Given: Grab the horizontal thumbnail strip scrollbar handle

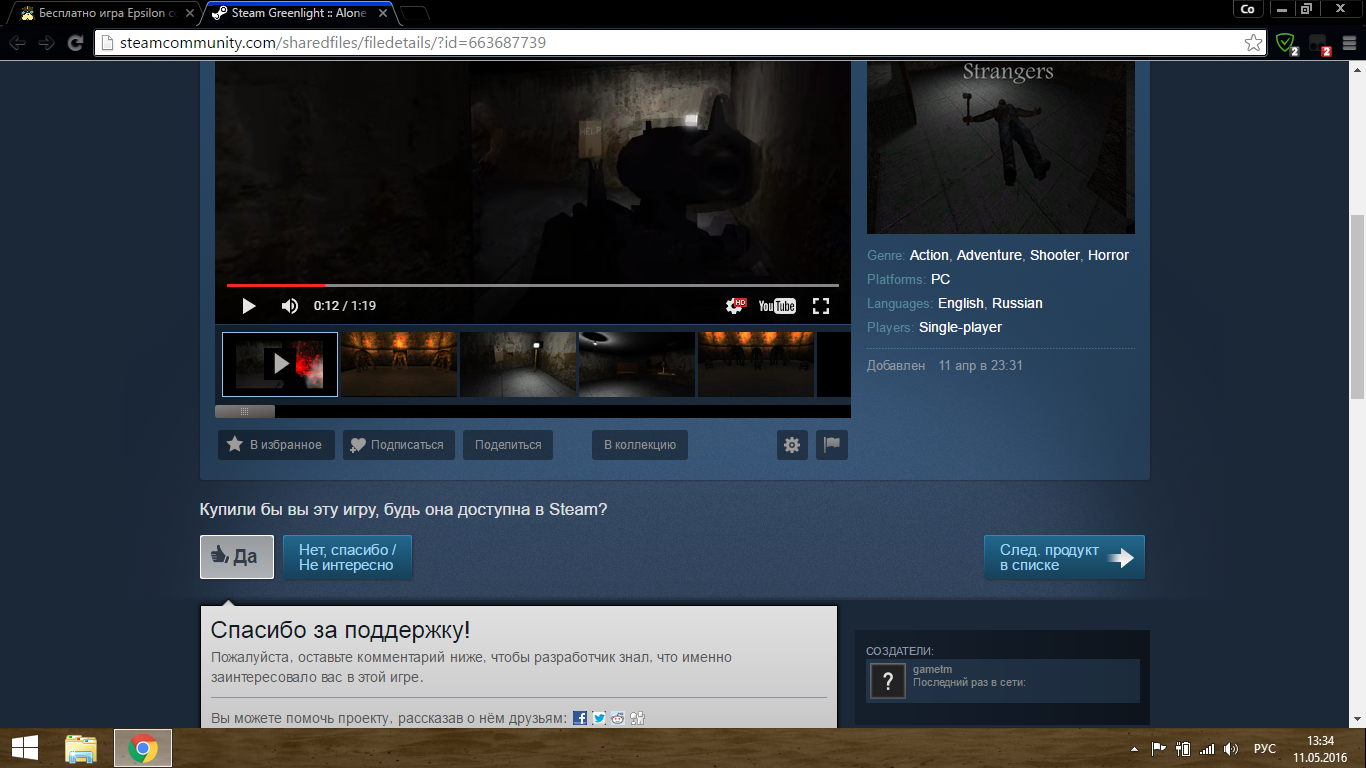Looking at the screenshot, I should (245, 411).
